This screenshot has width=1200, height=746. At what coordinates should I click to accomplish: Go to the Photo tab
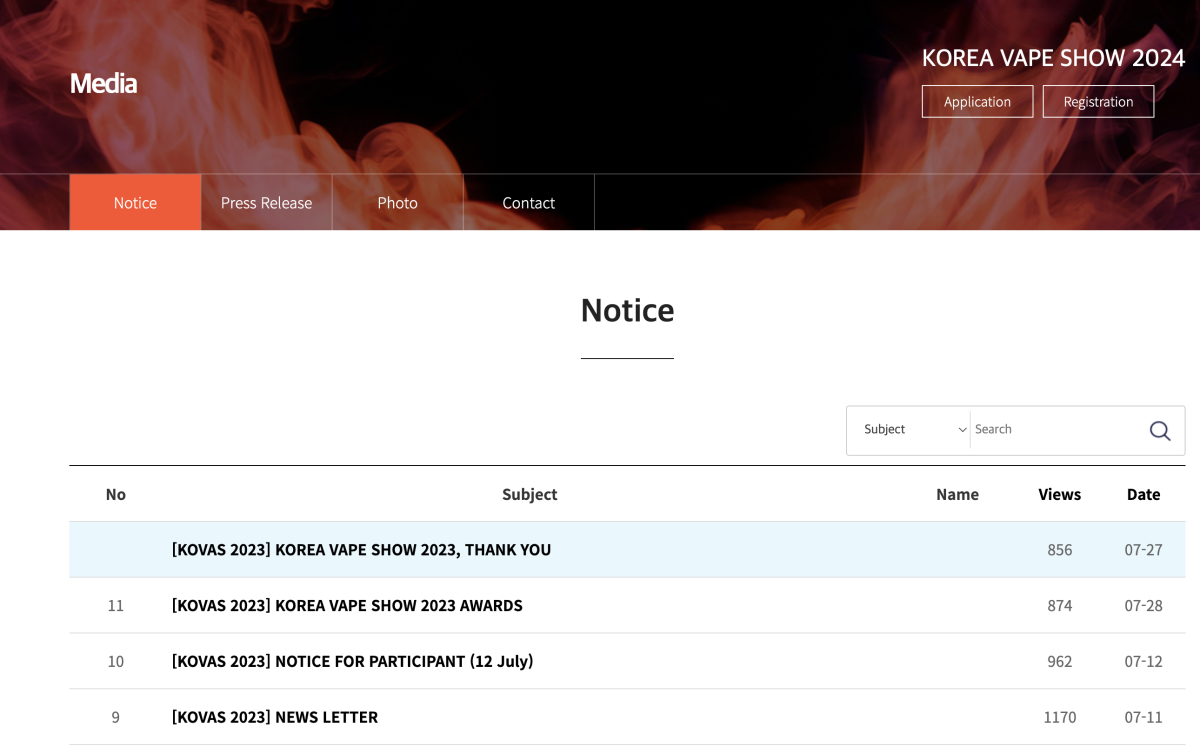[x=397, y=202]
